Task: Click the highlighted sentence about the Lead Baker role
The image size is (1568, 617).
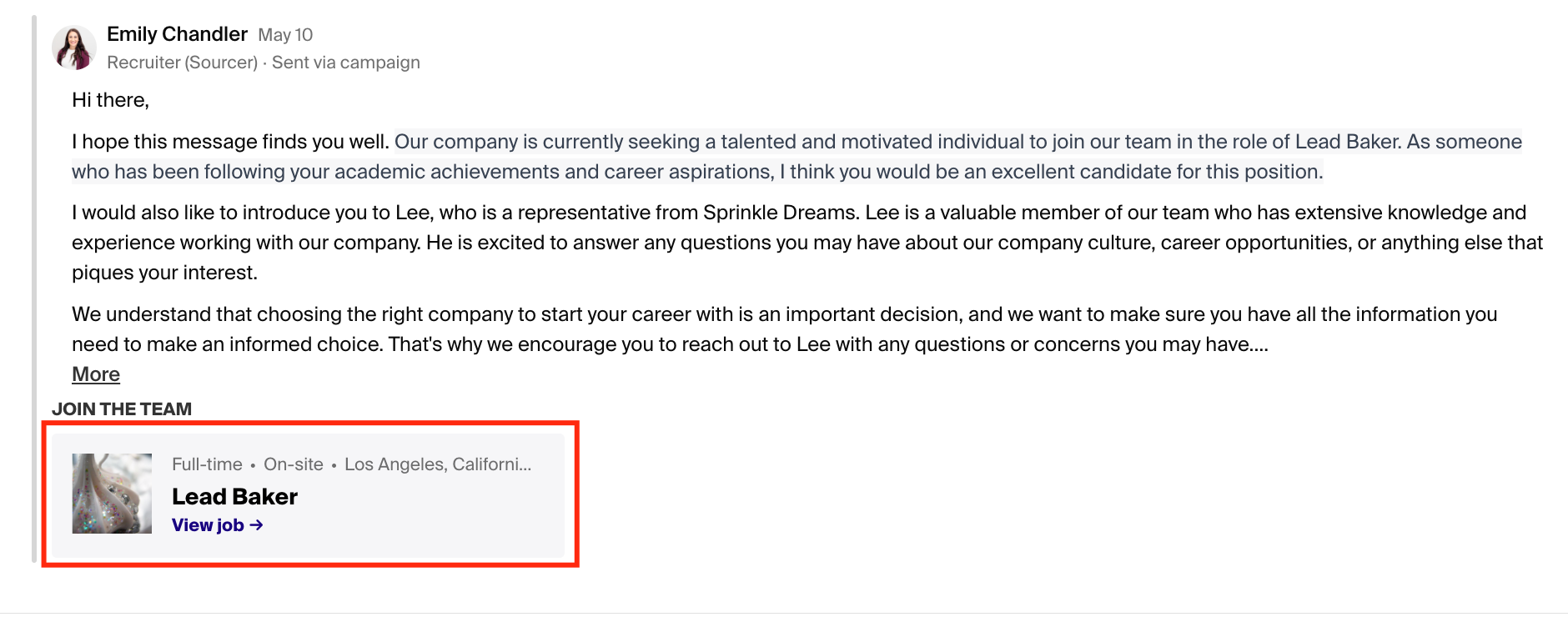Action: (797, 157)
